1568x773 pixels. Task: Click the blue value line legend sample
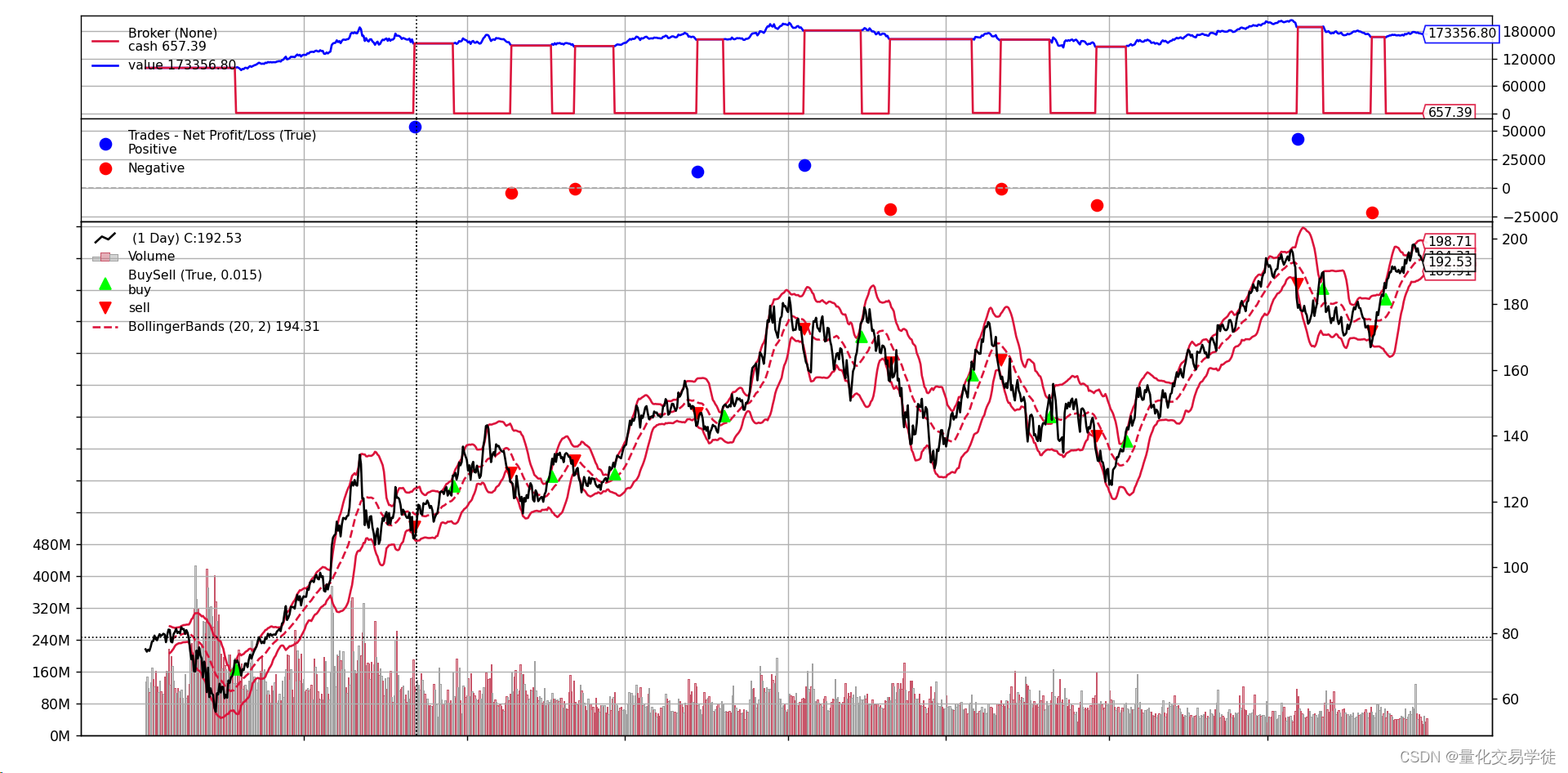[x=105, y=65]
